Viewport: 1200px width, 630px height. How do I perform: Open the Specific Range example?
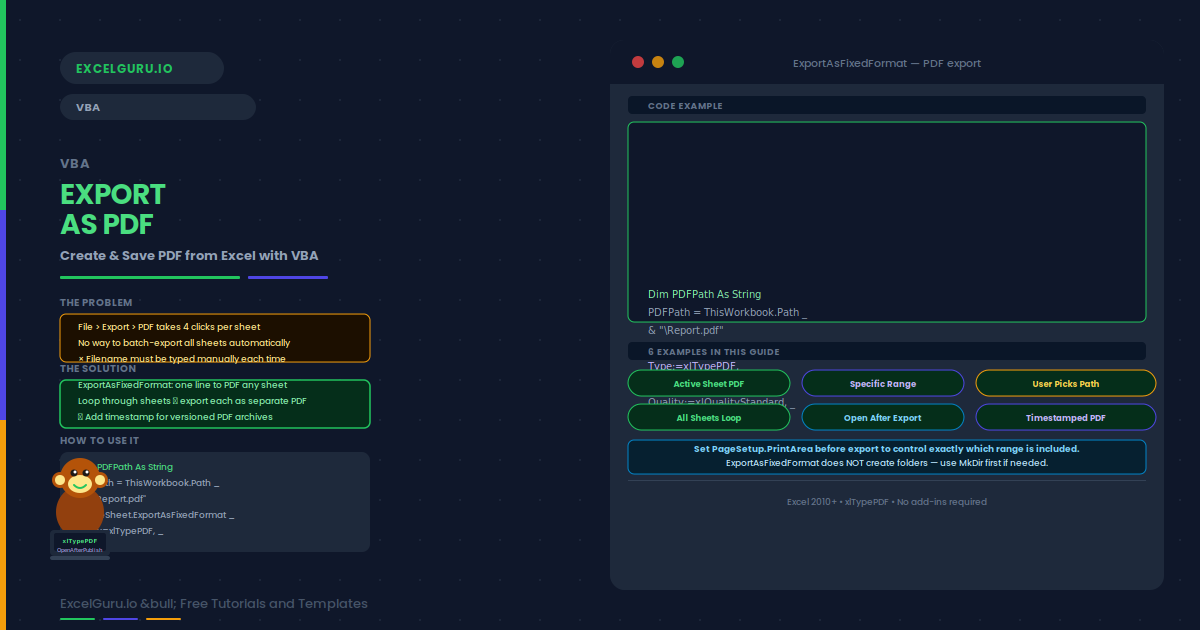tap(883, 384)
